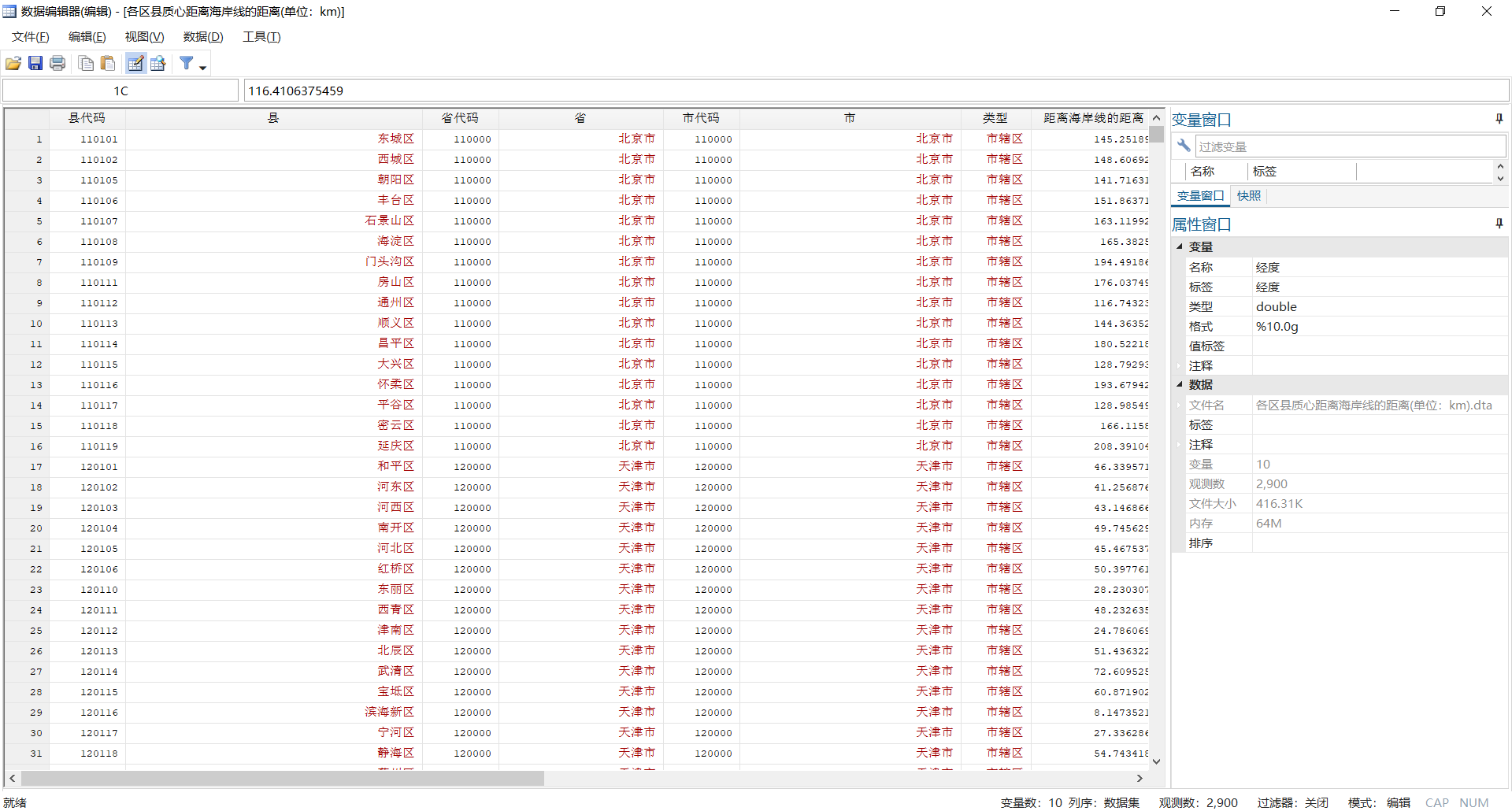Click the data grid scroll up arrow
The image size is (1512, 811).
[x=1156, y=117]
